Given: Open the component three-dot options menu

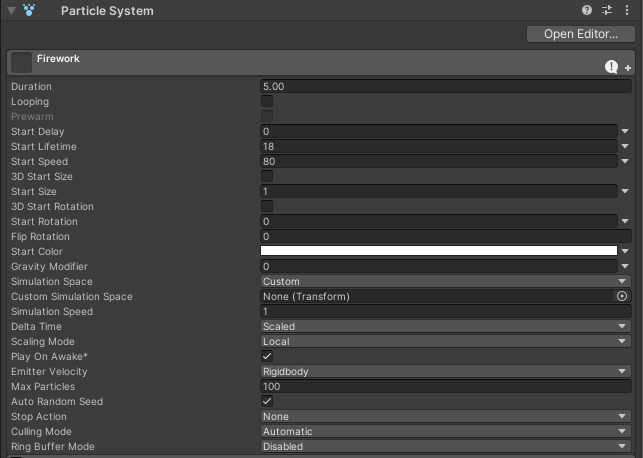Looking at the screenshot, I should click(x=627, y=10).
